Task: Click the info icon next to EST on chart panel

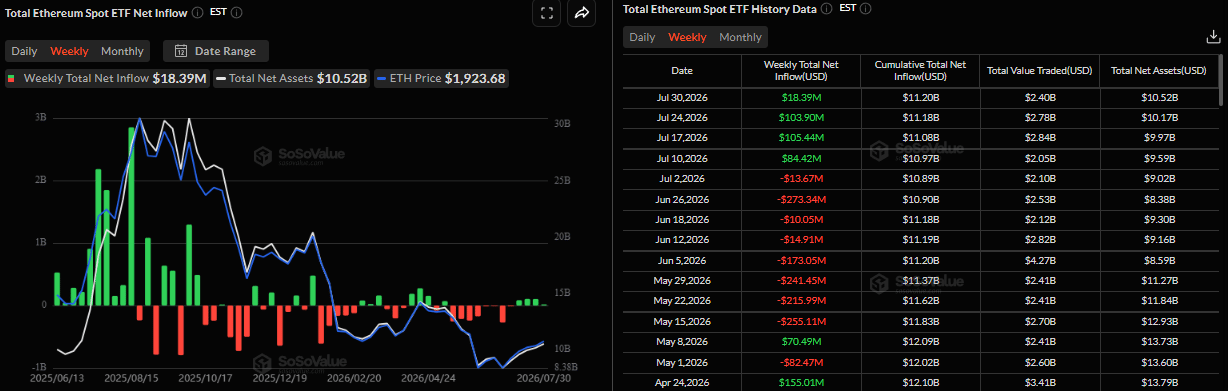Action: pyautogui.click(x=236, y=13)
